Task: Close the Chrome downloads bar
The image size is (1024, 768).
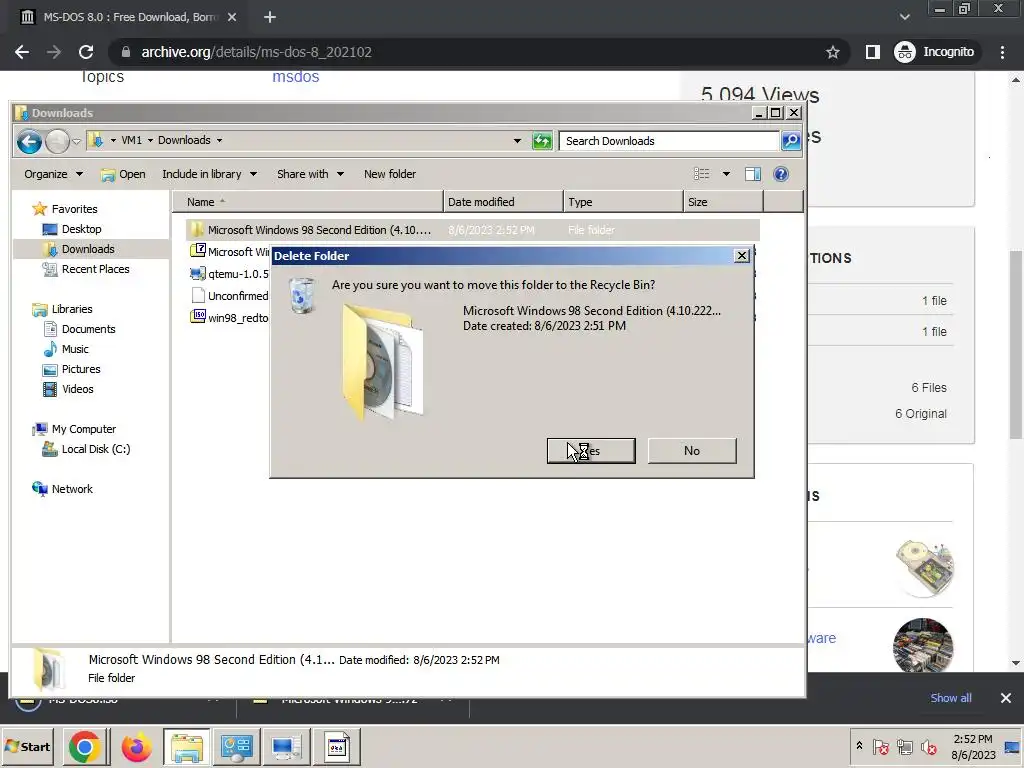Action: [1006, 698]
